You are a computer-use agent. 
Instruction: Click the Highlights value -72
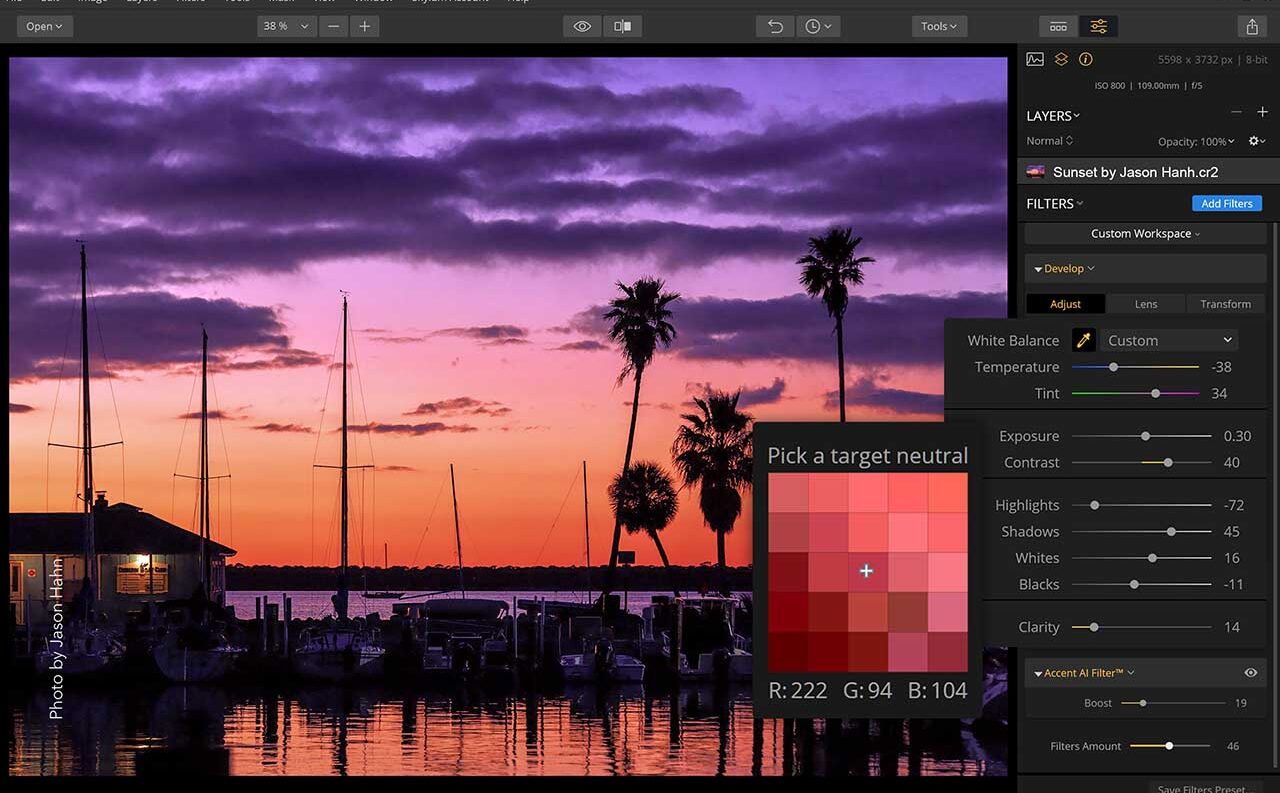(1234, 505)
